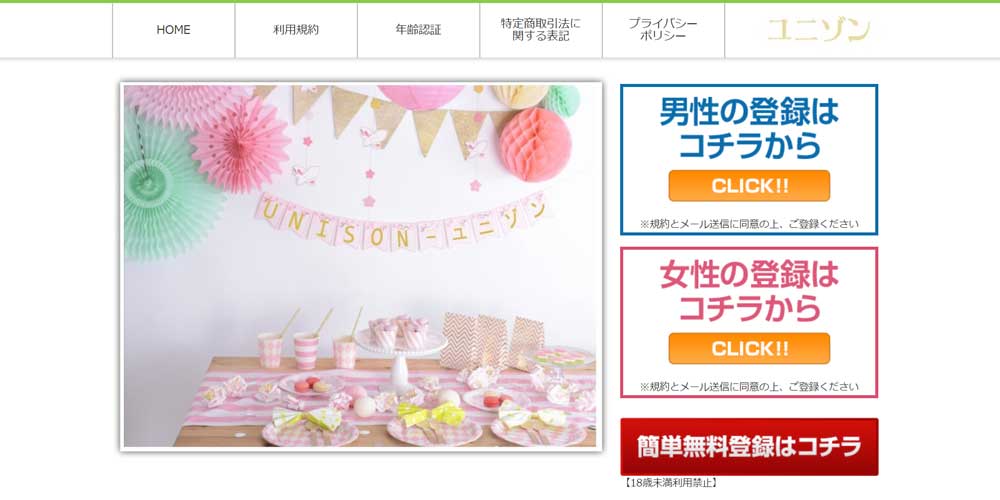Click the coral honeycomb ball in the photo
The height and width of the screenshot is (500, 1000).
coord(535,144)
